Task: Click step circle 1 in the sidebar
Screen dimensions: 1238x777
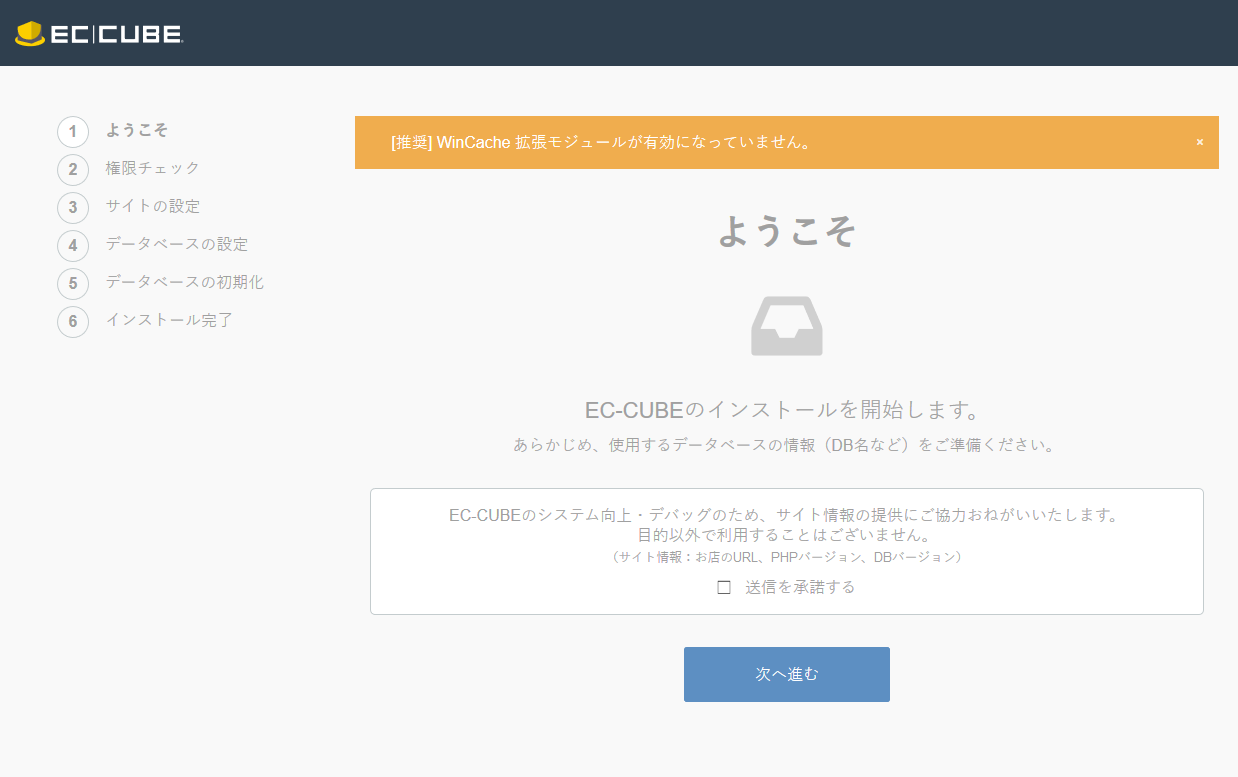Action: pos(73,131)
